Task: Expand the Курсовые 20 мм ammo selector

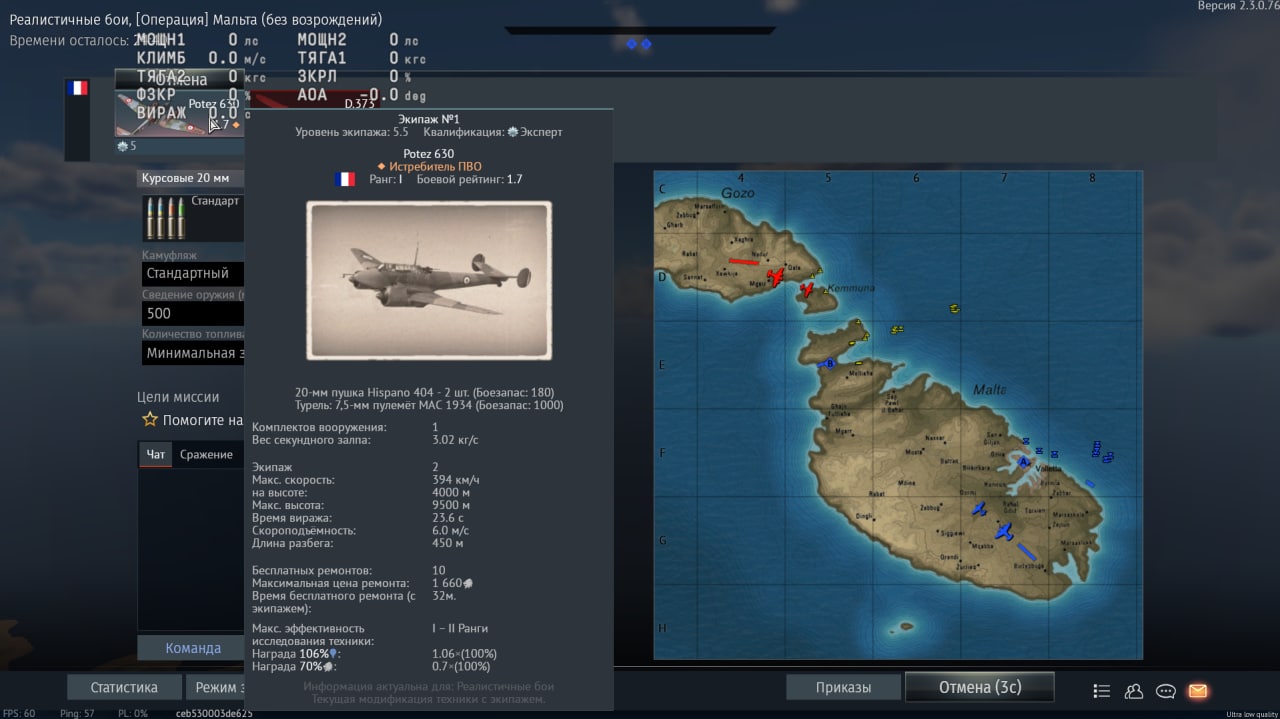Action: click(x=190, y=178)
